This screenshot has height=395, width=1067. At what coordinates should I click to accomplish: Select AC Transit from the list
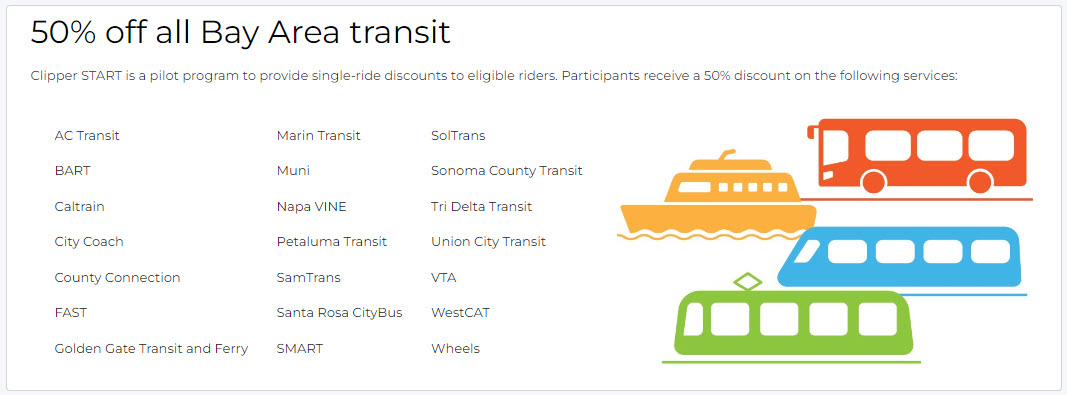[87, 136]
